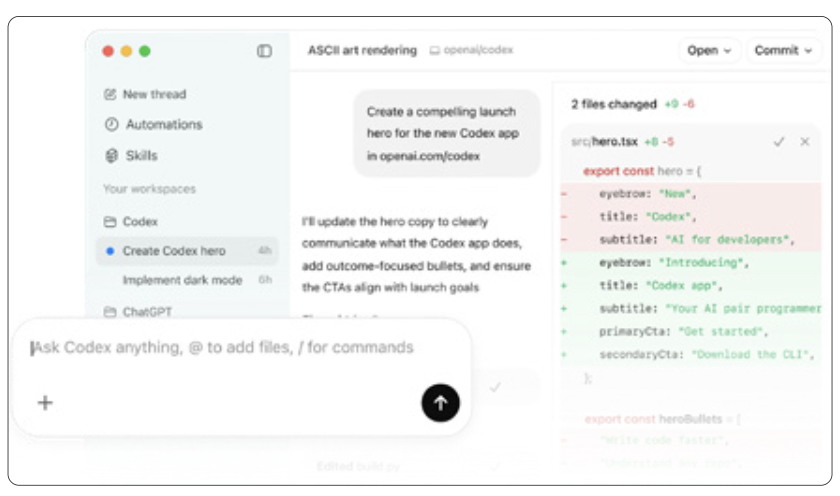
Task: Accept hero.tsx changes with checkmark icon
Action: pyautogui.click(x=779, y=142)
